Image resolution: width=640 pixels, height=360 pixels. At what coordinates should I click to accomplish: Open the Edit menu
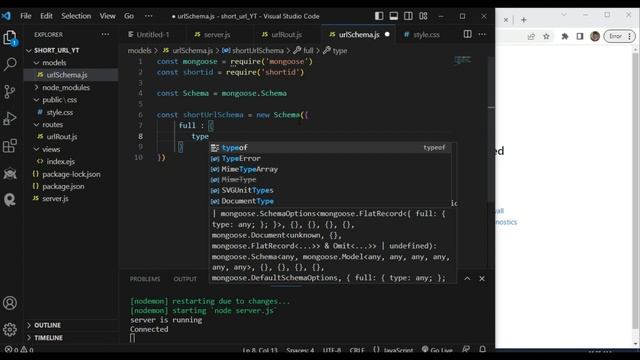click(x=46, y=16)
